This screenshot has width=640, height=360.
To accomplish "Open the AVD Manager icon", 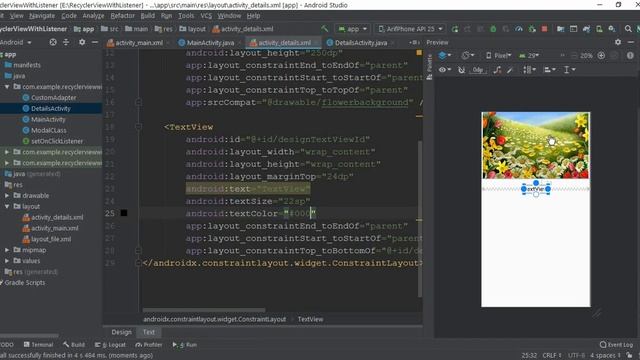I will pyautogui.click(x=599, y=29).
